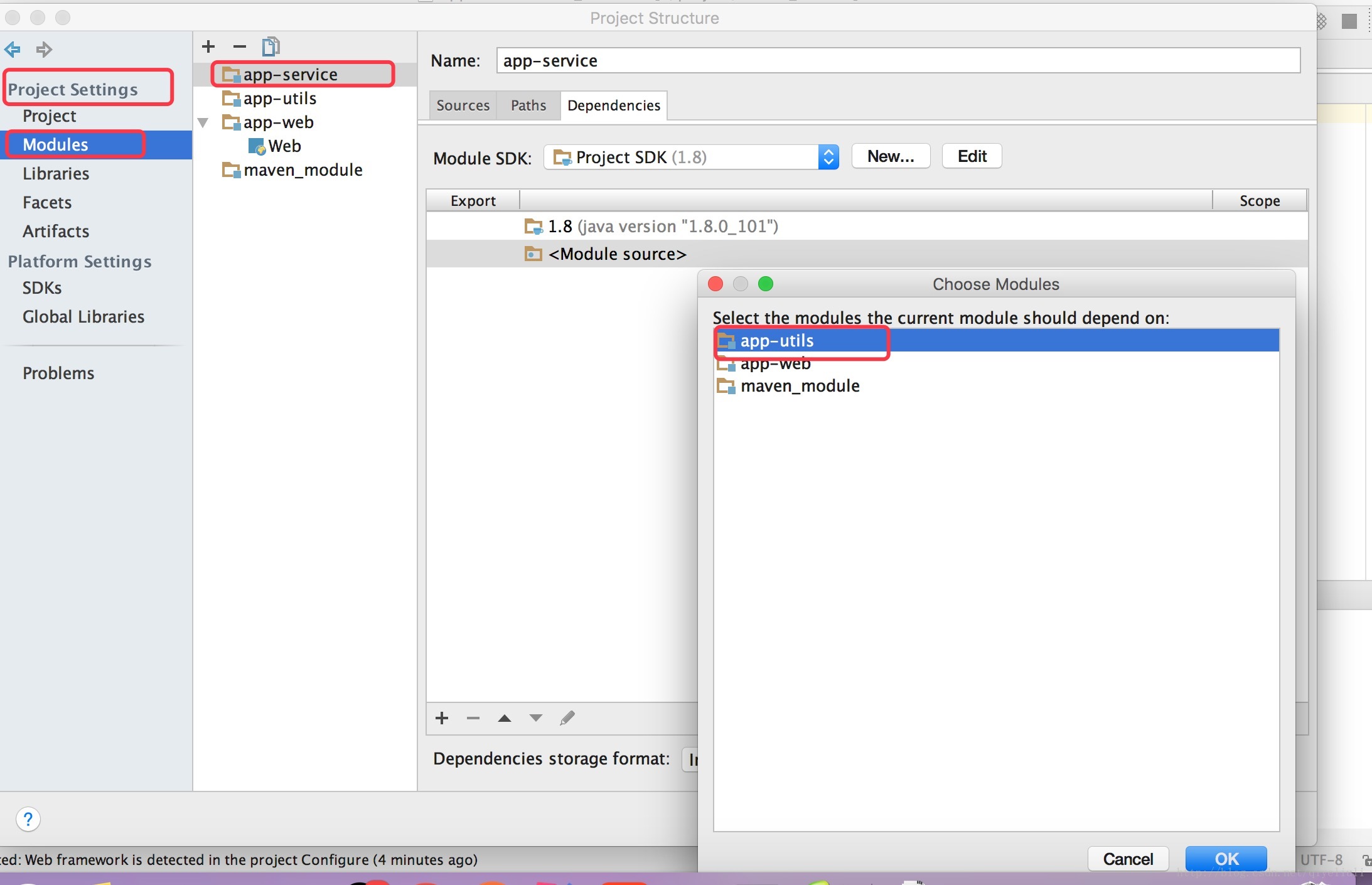Close the Choose Modules dialog
This screenshot has height=885, width=1372.
pos(715,284)
